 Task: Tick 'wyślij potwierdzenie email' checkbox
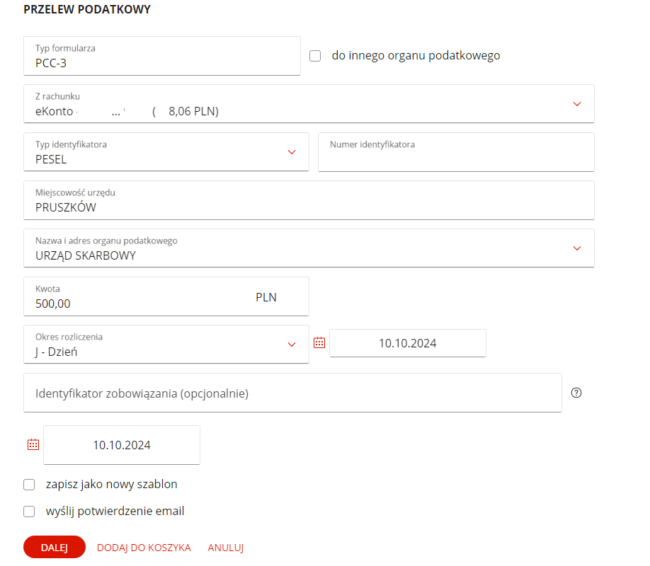pos(29,511)
